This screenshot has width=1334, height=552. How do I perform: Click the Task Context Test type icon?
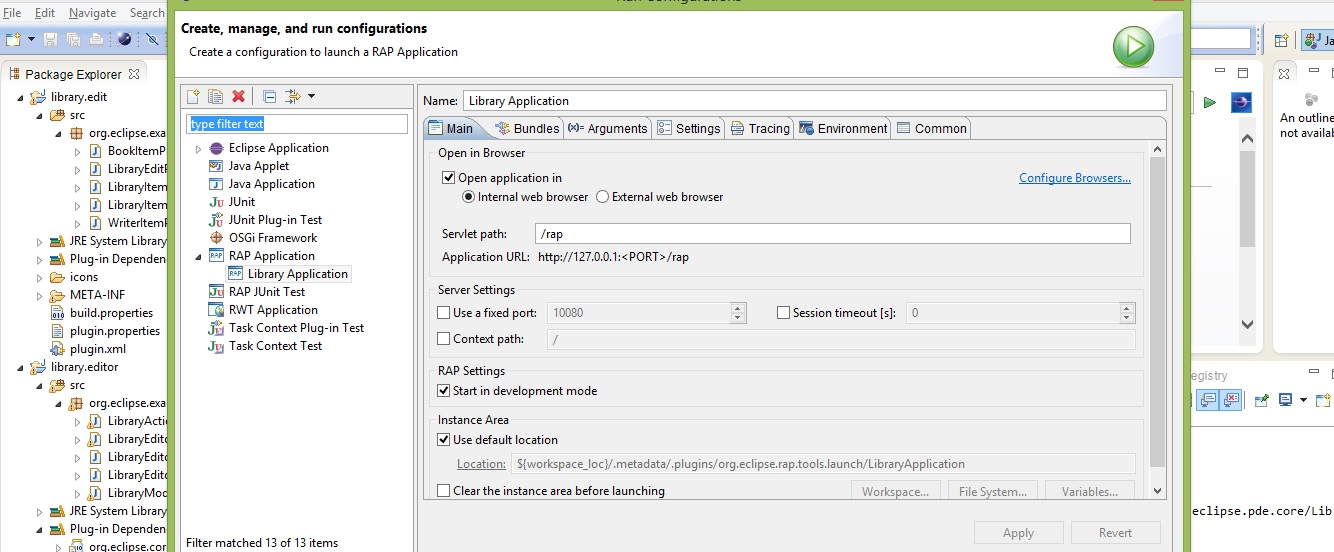(216, 346)
